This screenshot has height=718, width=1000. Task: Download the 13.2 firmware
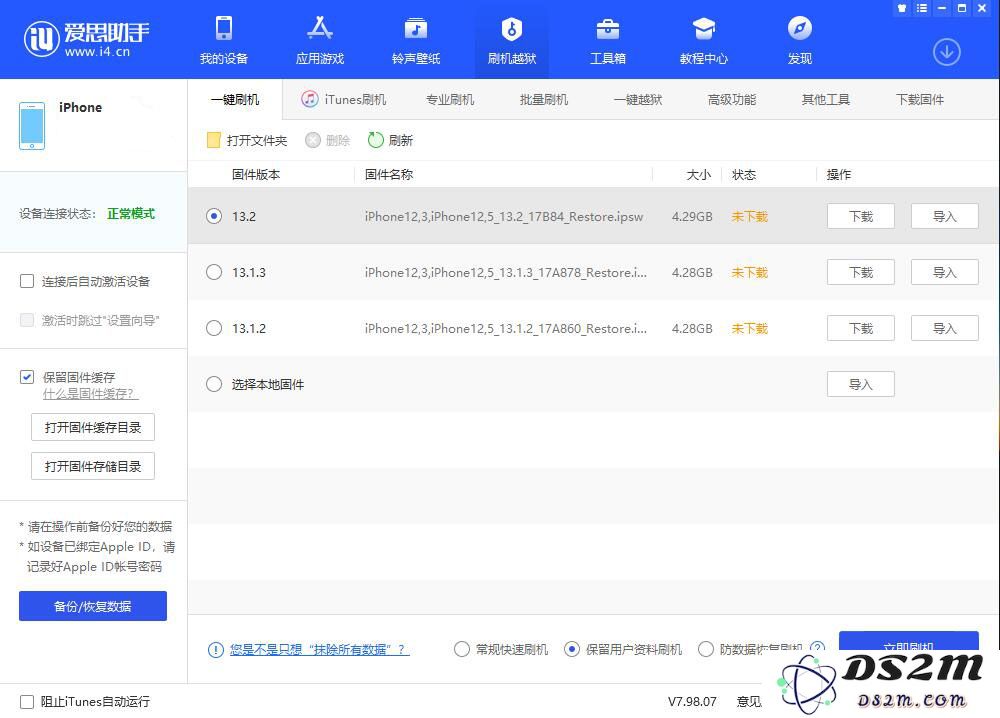coord(861,216)
